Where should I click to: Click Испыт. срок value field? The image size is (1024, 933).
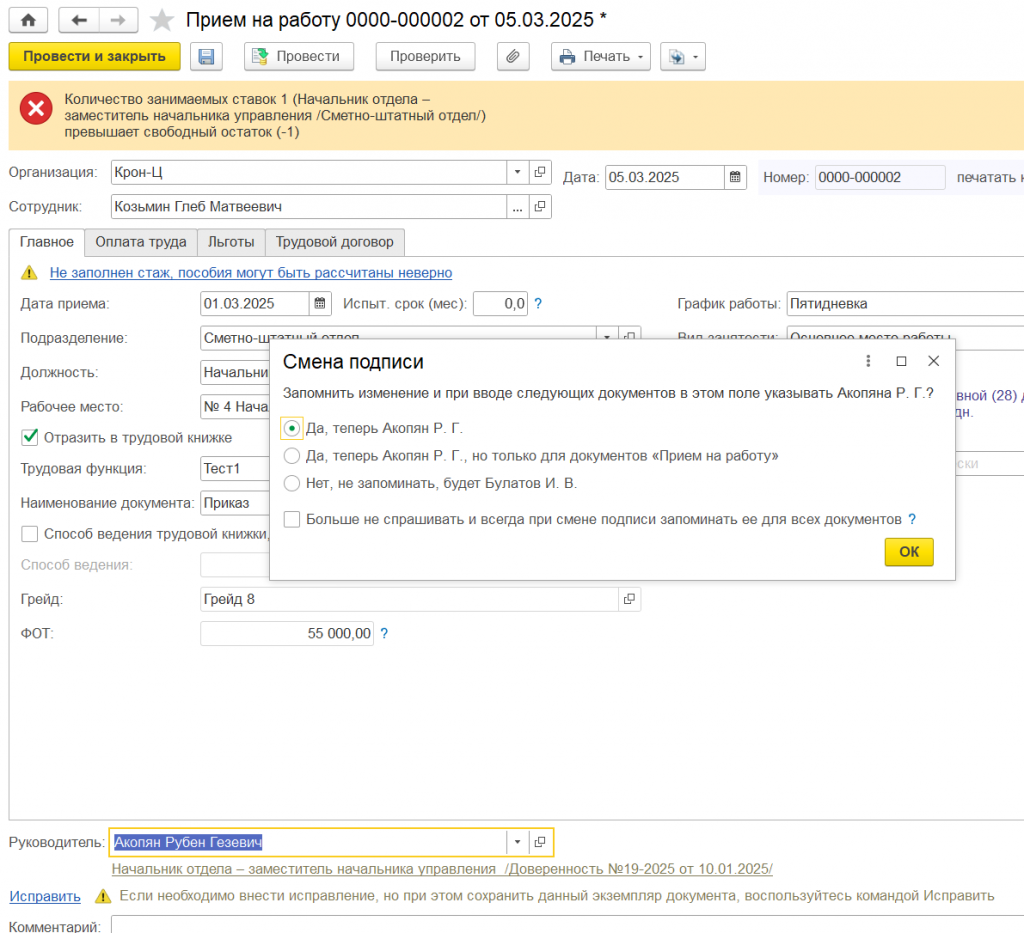click(x=500, y=304)
